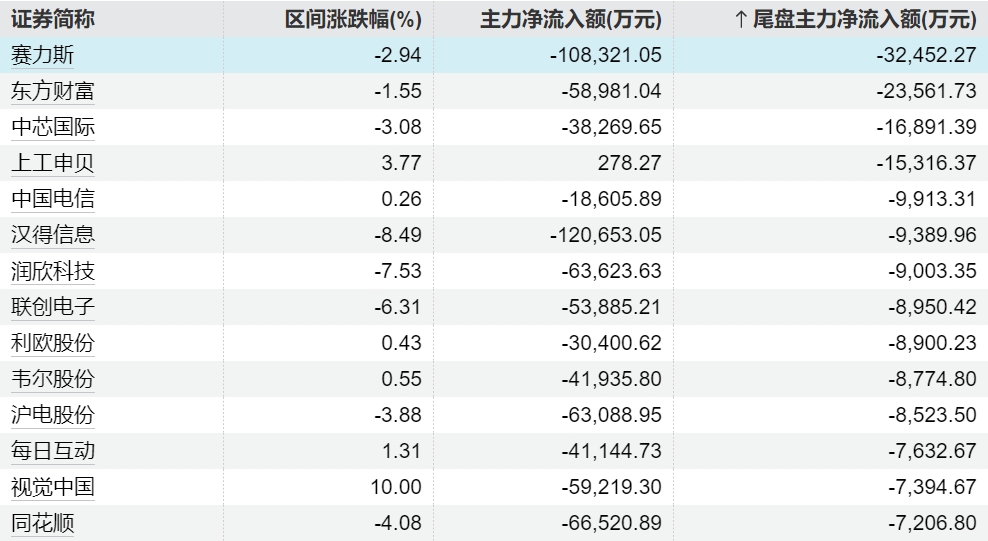
Task: Click the sort arrow on 尾盘主力净流入额 header
Action: [x=741, y=19]
